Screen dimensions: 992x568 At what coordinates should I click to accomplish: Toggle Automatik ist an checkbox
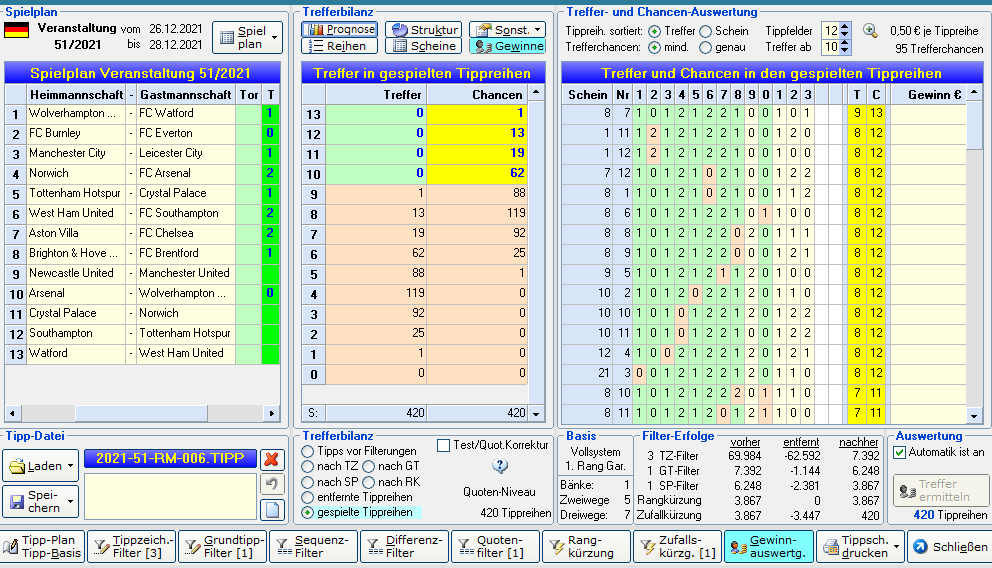[900, 452]
